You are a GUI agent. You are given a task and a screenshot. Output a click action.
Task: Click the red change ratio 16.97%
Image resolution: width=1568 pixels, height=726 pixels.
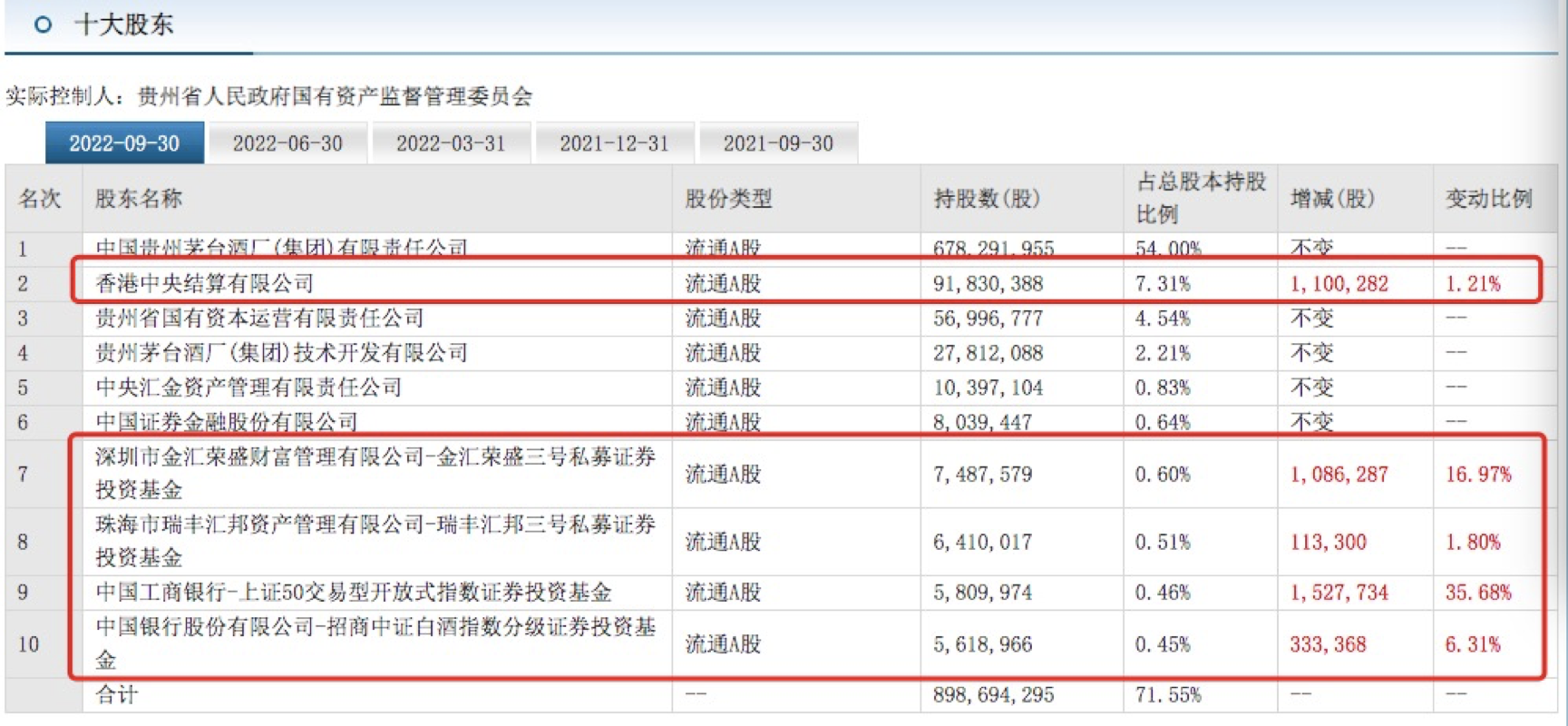(1478, 474)
